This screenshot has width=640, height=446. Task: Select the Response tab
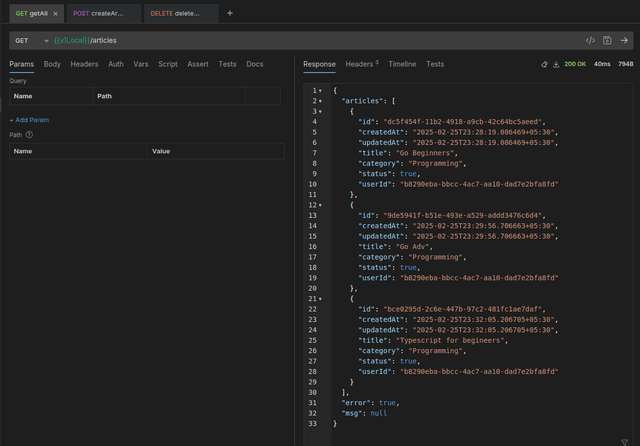click(x=319, y=64)
